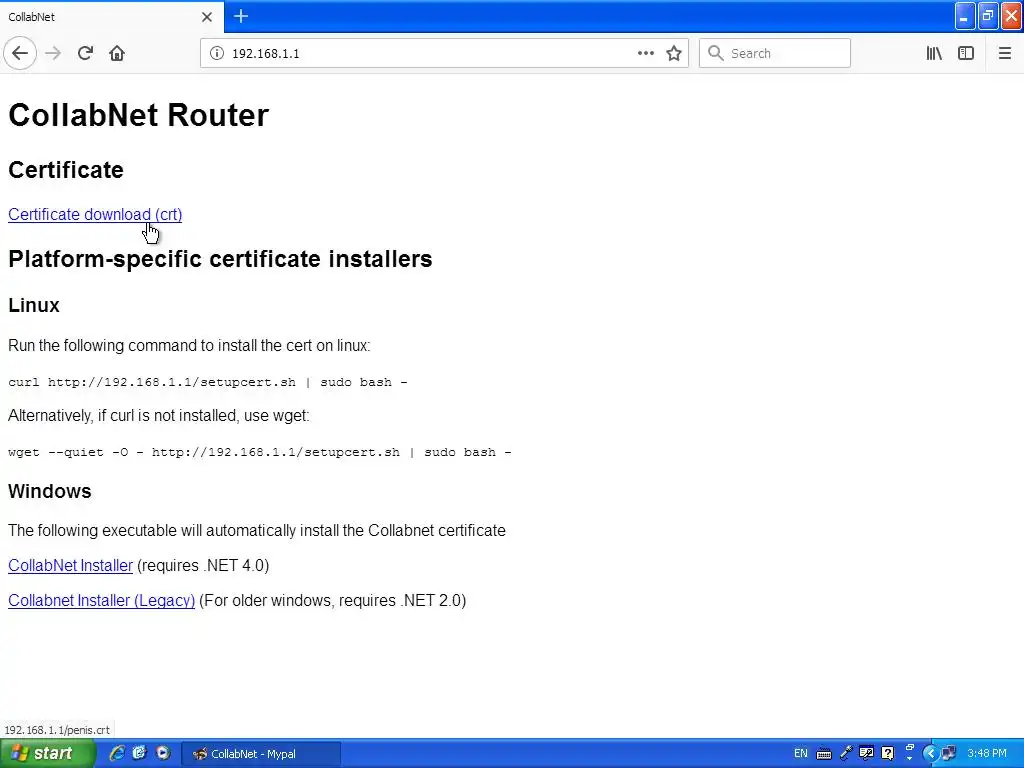
Task: Select the CollabNet browser tab
Action: pos(111,17)
